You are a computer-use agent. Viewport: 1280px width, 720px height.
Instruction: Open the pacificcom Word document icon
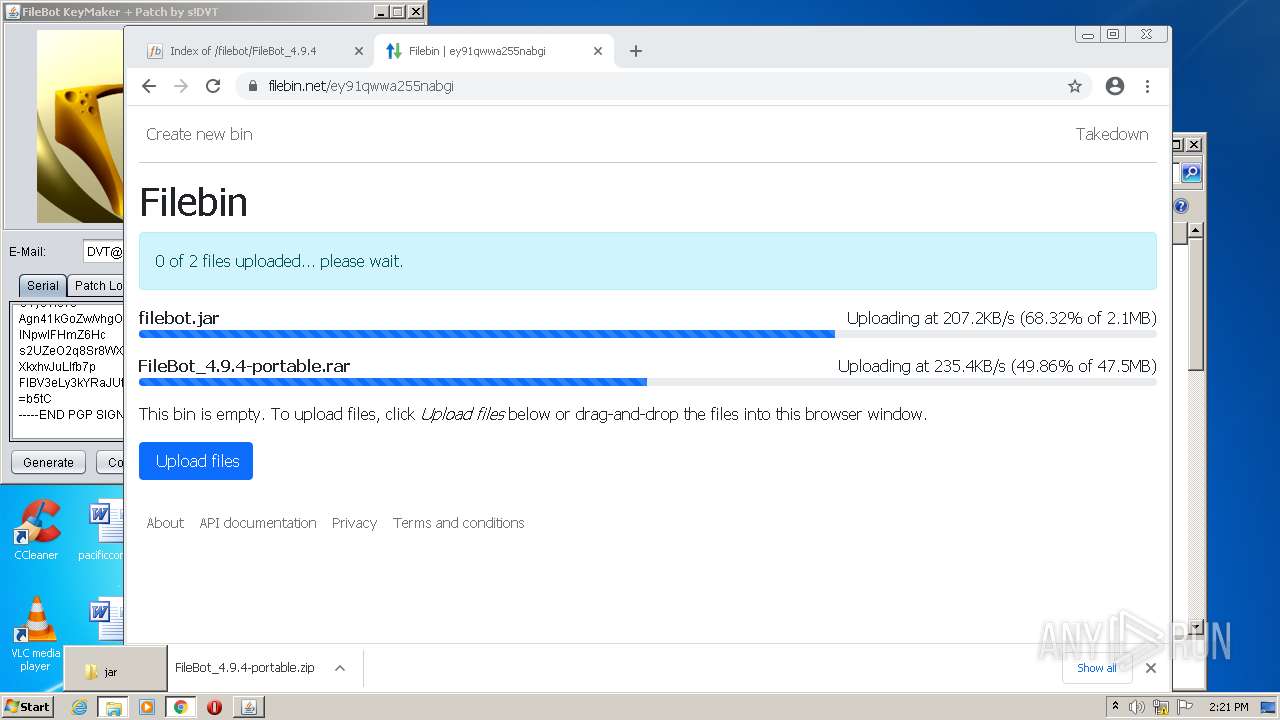click(x=102, y=530)
